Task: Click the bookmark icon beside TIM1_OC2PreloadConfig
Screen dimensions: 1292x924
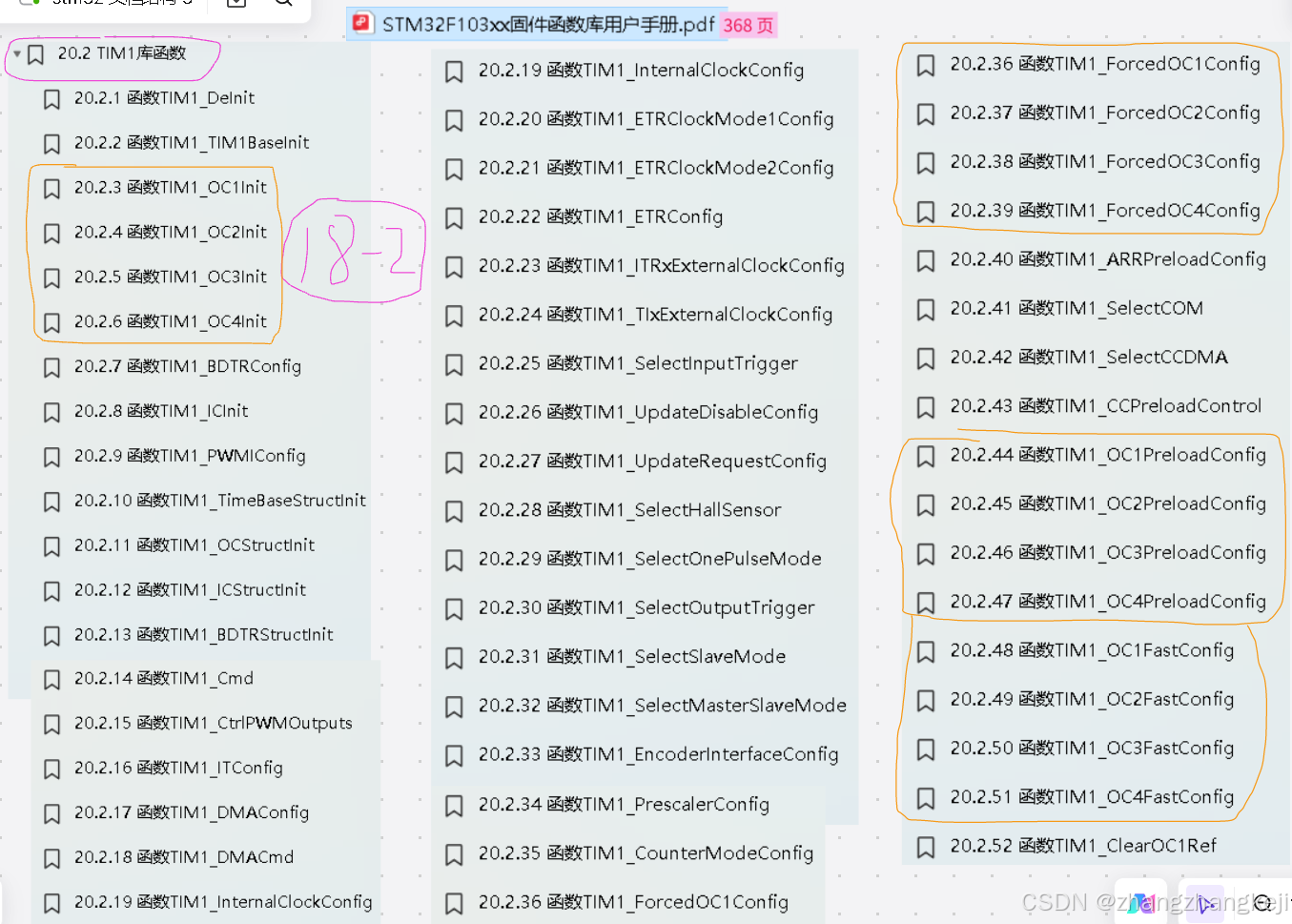Action: point(926,505)
